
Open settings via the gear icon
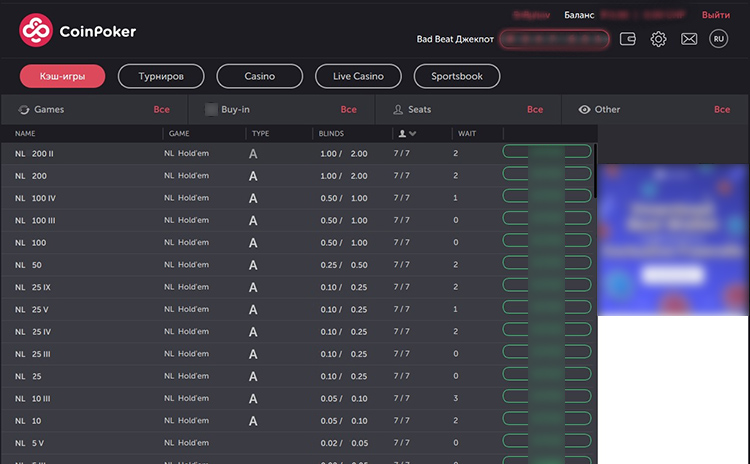[x=658, y=39]
